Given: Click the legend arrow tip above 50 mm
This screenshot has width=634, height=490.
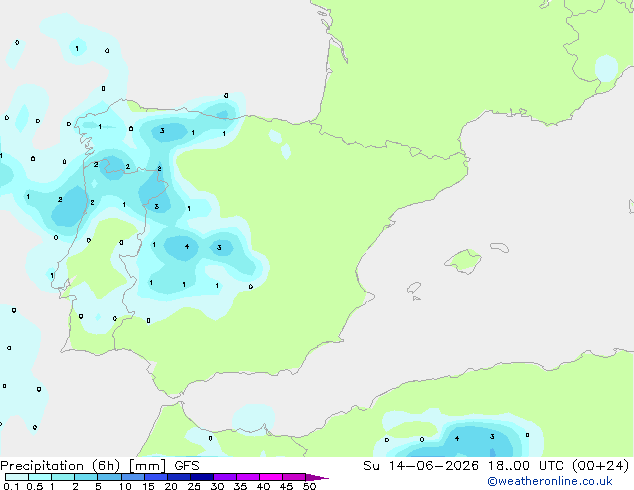Looking at the screenshot, I should coord(317,477).
